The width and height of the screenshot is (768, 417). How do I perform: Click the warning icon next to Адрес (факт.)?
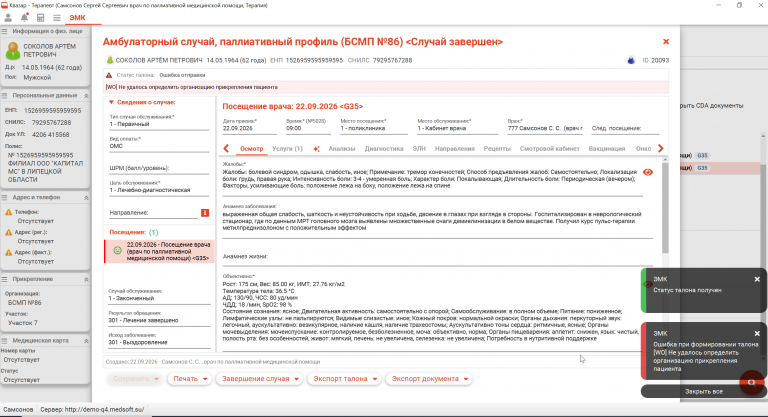[8, 252]
